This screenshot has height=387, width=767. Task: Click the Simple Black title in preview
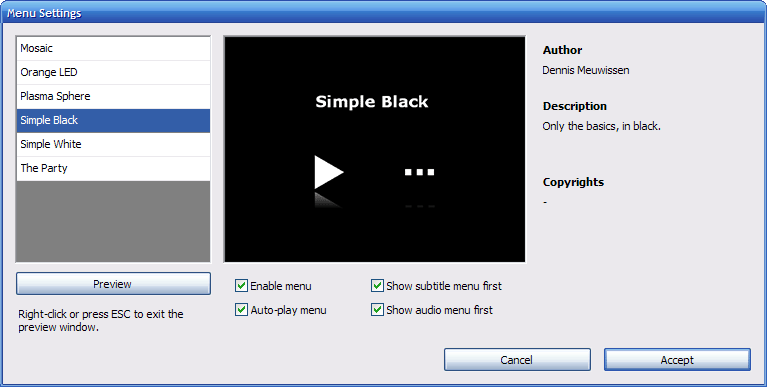click(x=372, y=102)
